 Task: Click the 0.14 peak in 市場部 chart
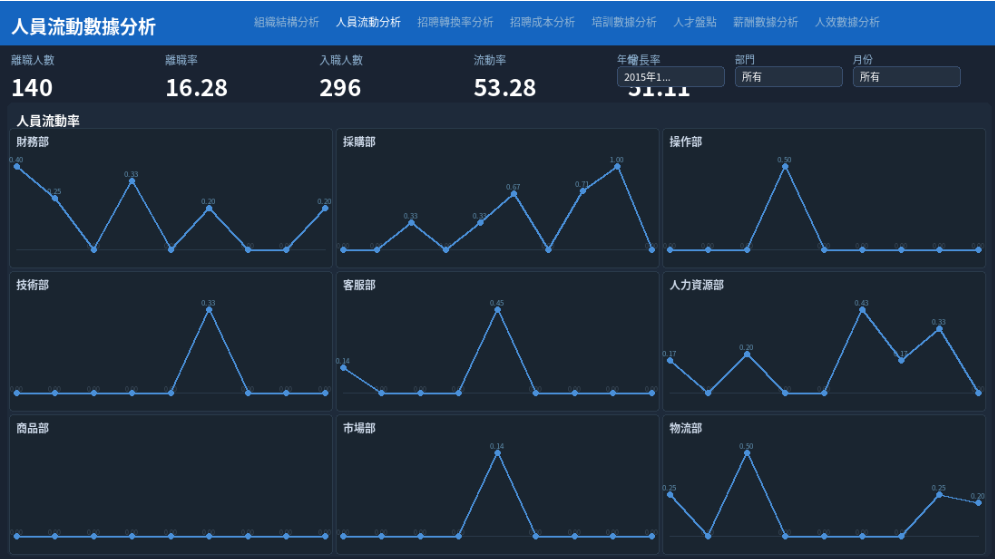click(x=497, y=453)
